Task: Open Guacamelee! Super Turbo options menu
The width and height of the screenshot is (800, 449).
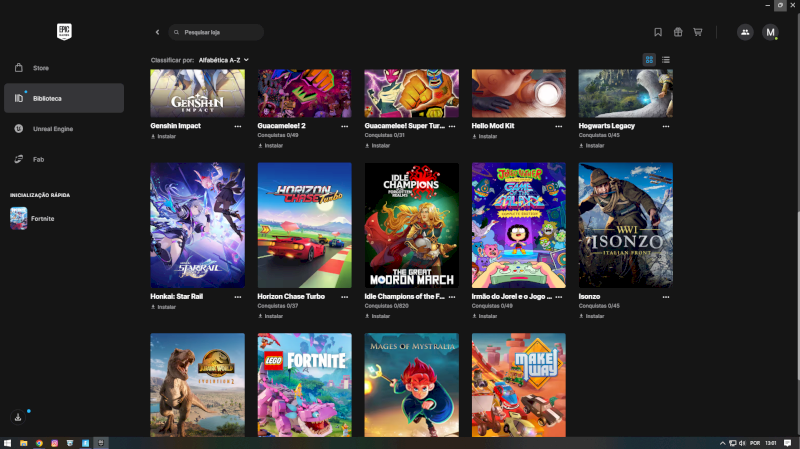Action: 452,126
